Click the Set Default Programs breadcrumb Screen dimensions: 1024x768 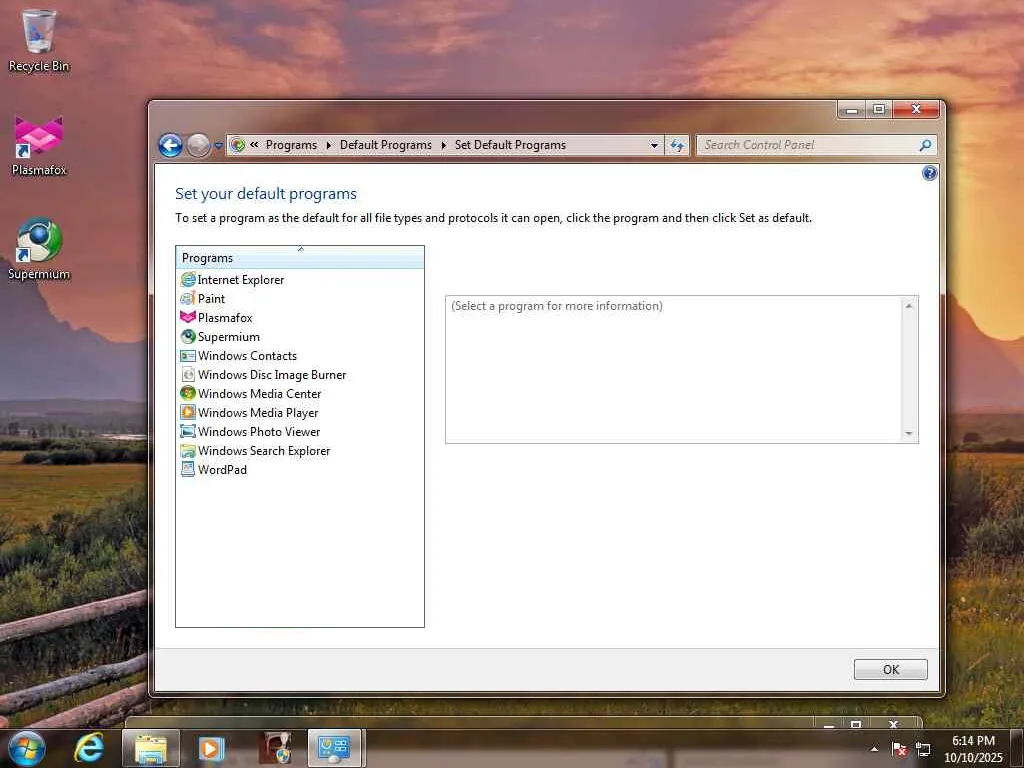(x=510, y=145)
